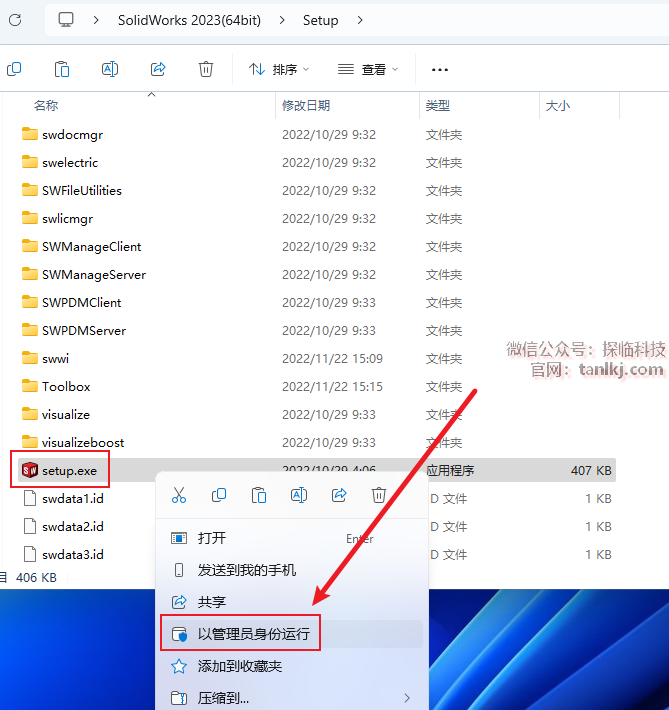The height and width of the screenshot is (710, 669).
Task: Select the swwi folder
Action: coord(55,359)
